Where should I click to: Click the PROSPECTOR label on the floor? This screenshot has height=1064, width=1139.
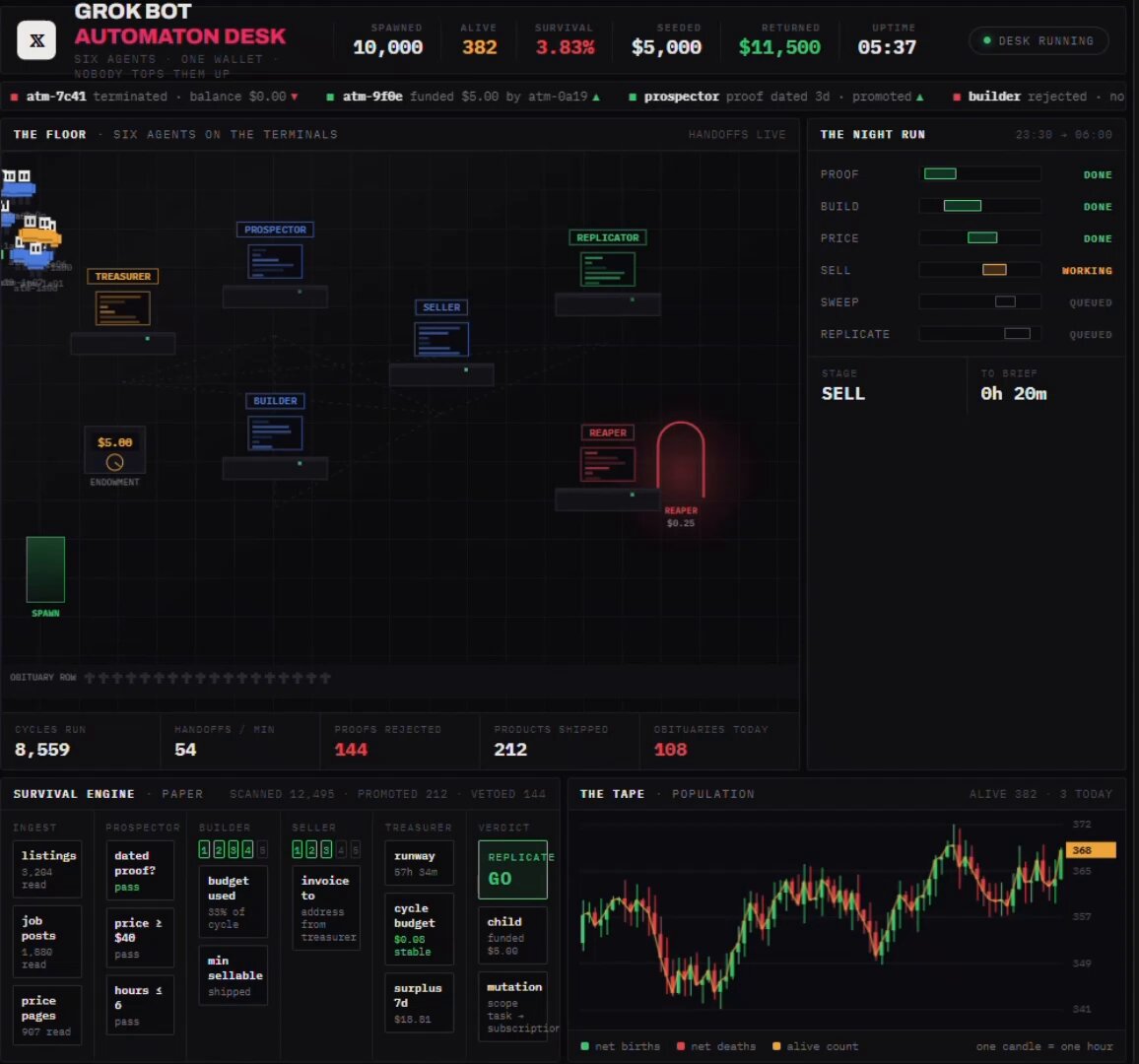pyautogui.click(x=275, y=230)
